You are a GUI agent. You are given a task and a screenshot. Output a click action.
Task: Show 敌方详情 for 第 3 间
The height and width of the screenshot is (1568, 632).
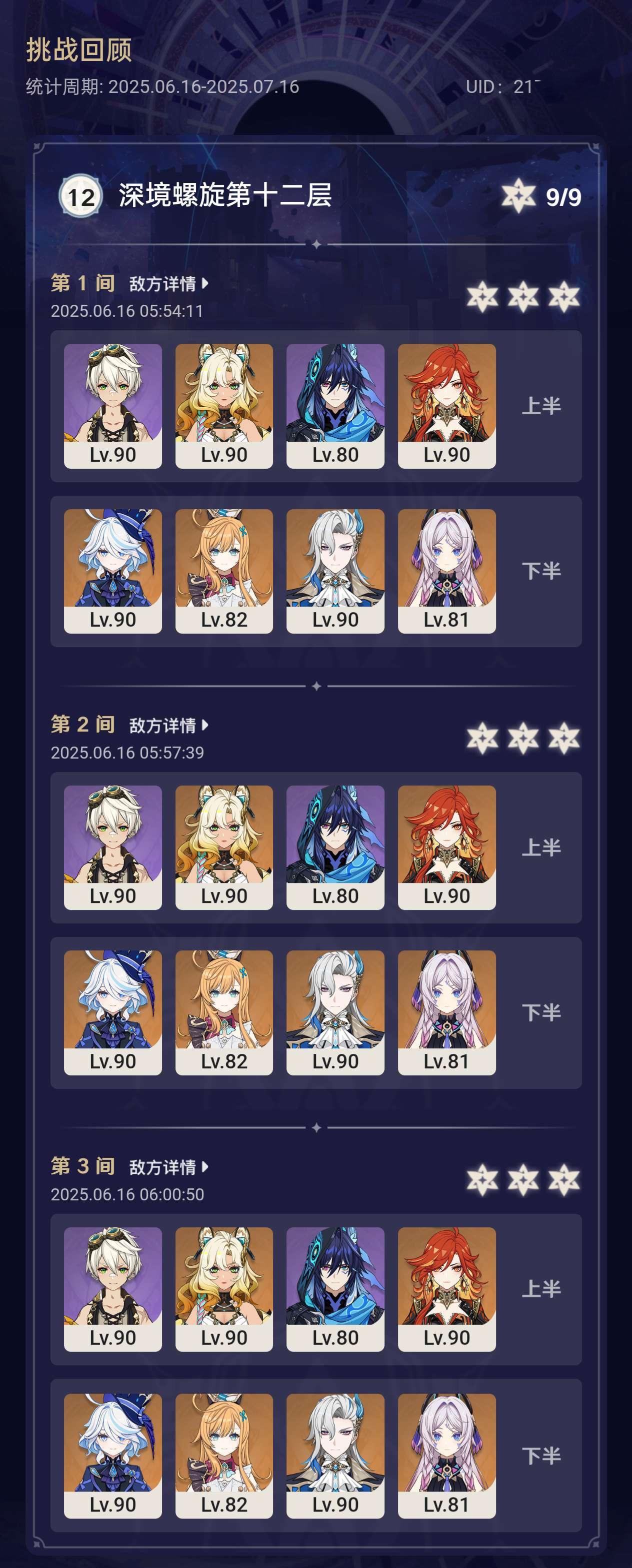coord(168,1167)
